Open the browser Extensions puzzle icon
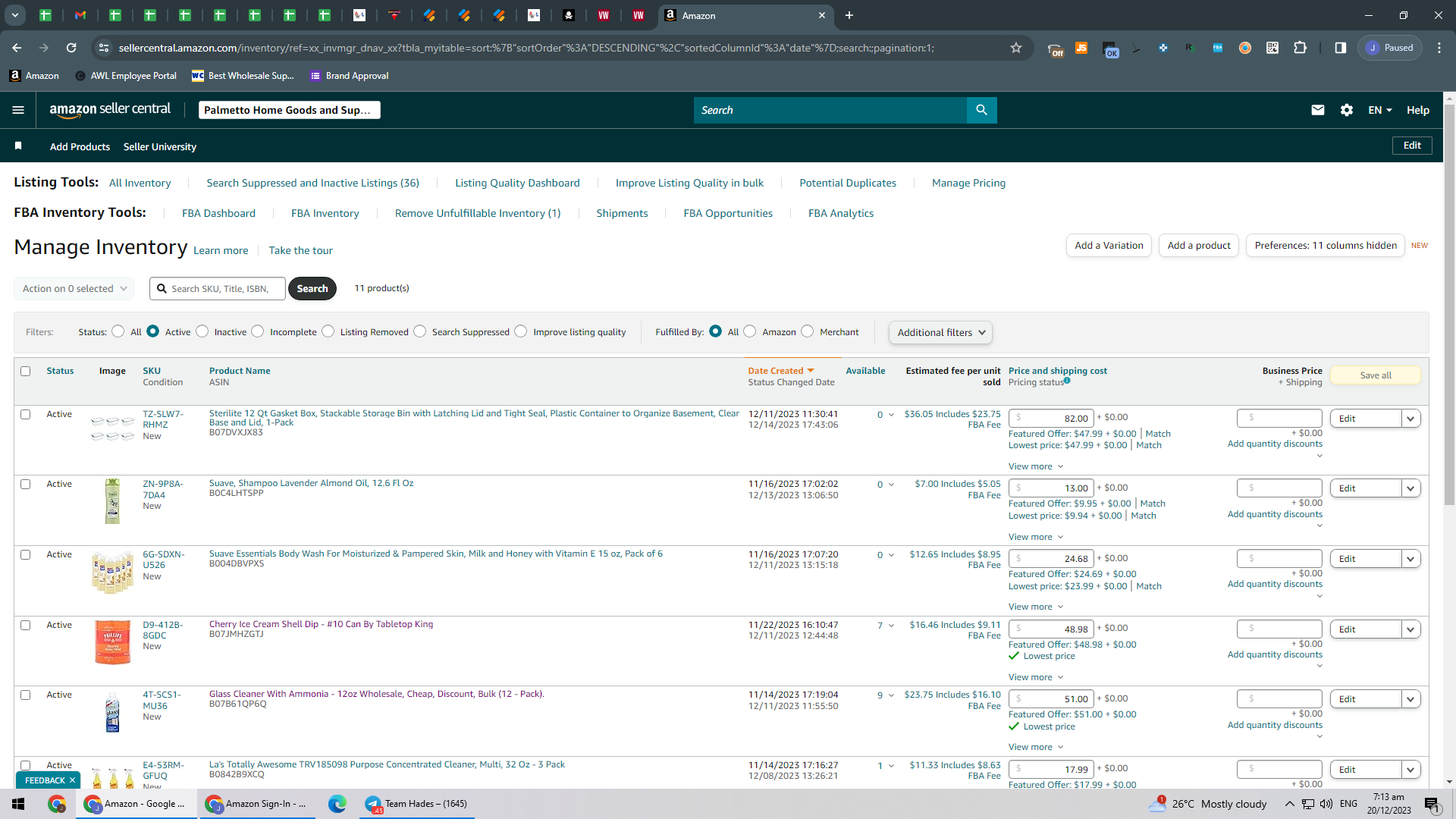 (1300, 48)
